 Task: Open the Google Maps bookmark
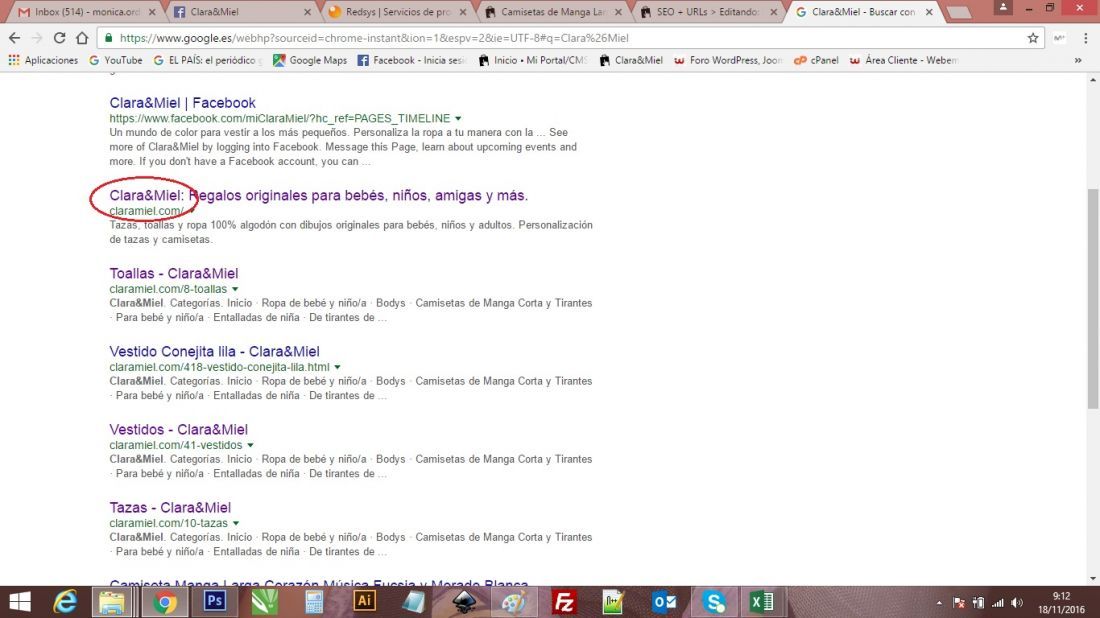(x=310, y=60)
